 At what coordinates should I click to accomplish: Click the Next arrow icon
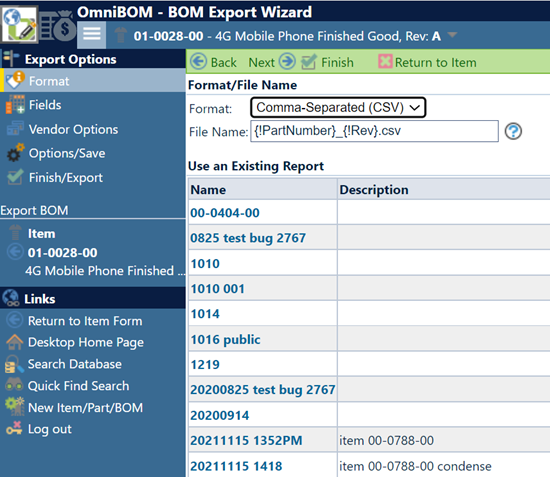[287, 61]
